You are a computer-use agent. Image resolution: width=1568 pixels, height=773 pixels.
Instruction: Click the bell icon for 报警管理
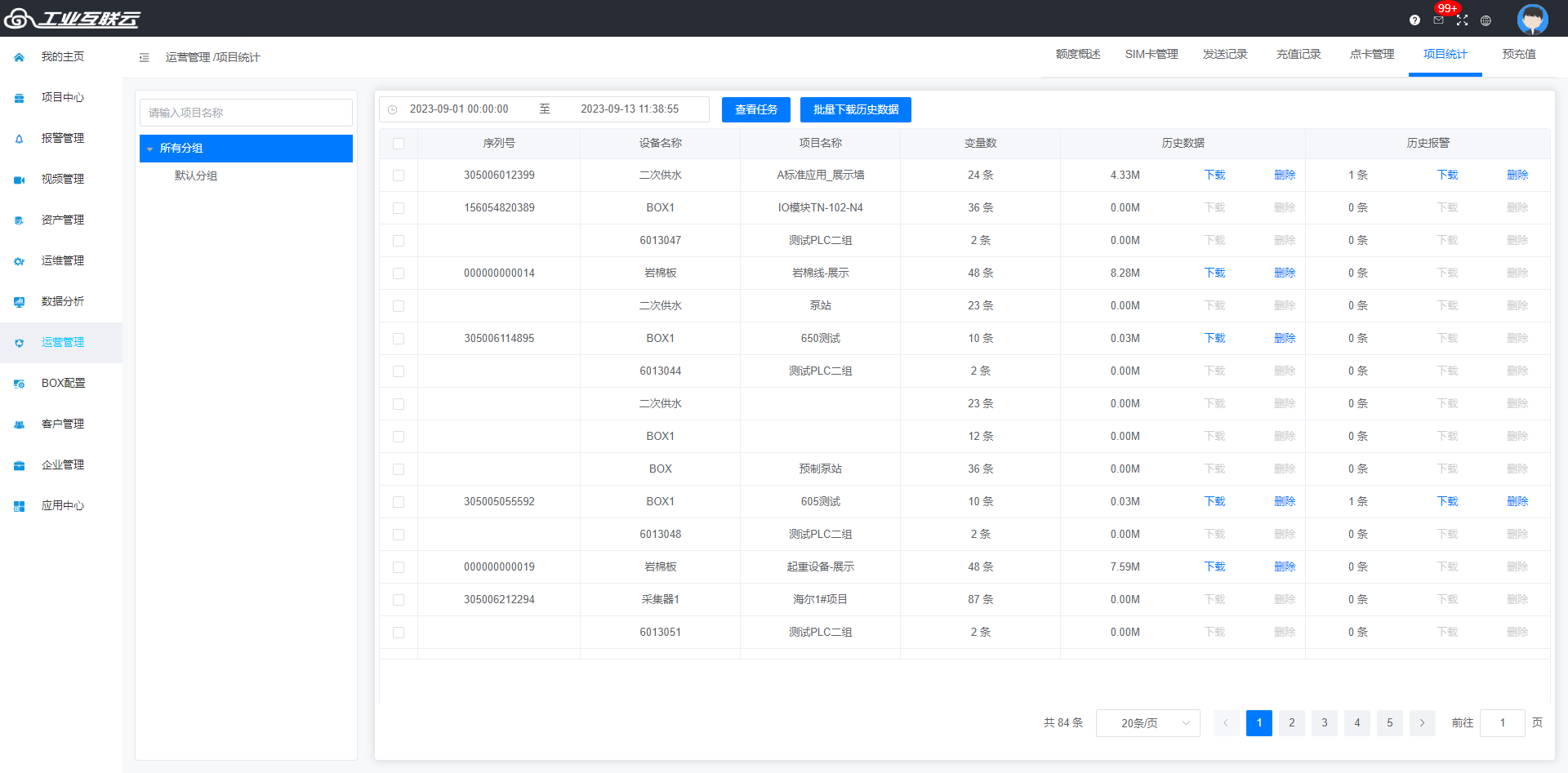[20, 139]
